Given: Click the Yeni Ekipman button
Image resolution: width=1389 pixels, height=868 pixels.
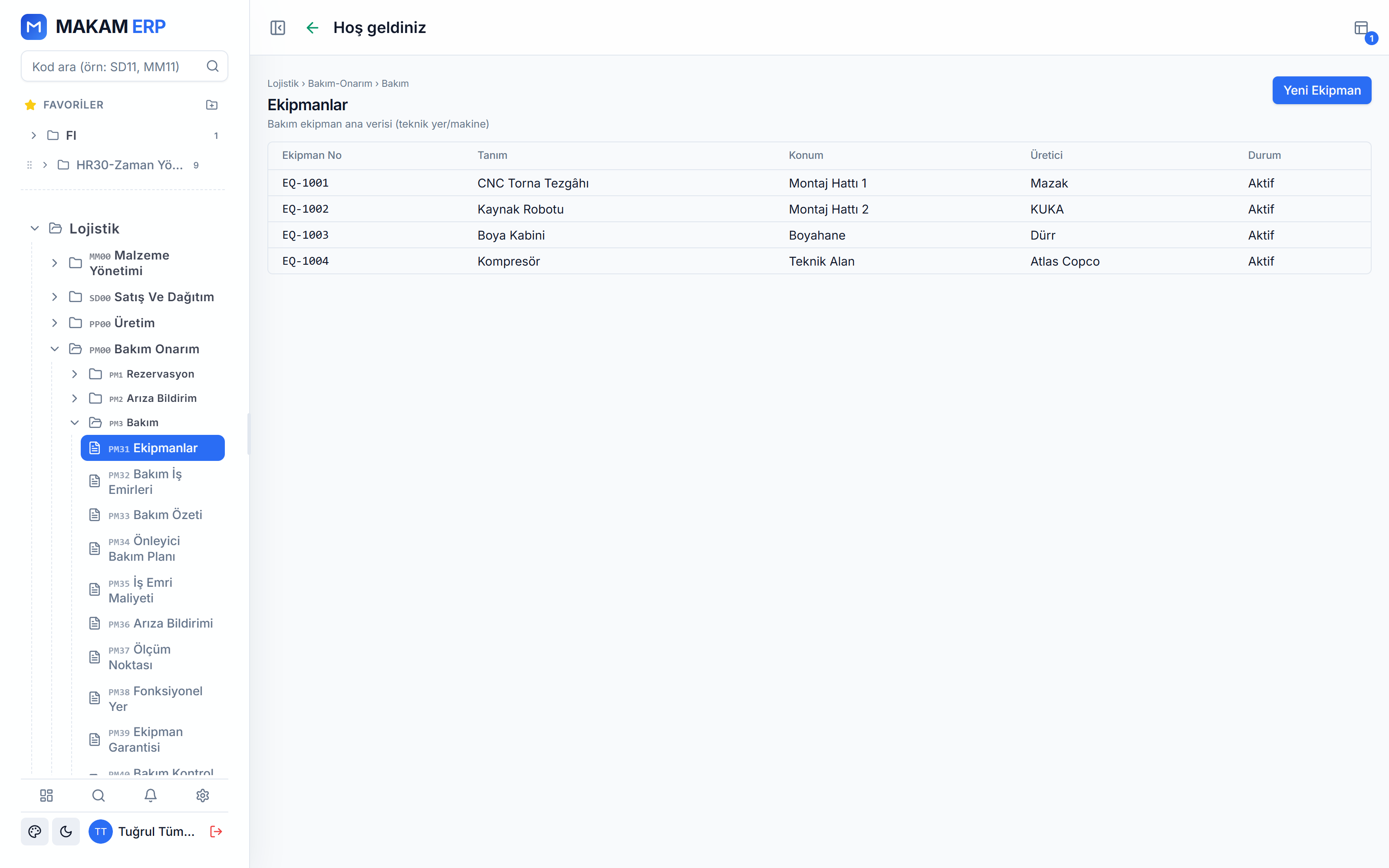Looking at the screenshot, I should point(1321,90).
